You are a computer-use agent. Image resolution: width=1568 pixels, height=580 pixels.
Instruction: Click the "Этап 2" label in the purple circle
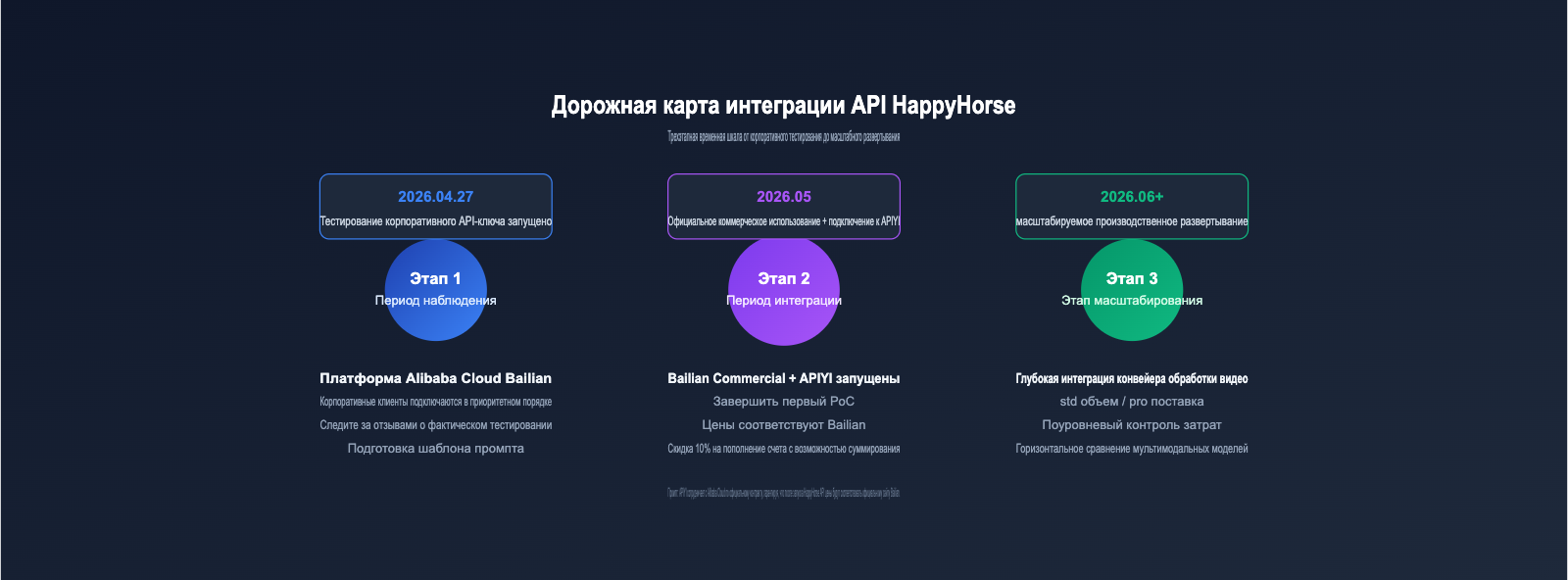pos(783,279)
